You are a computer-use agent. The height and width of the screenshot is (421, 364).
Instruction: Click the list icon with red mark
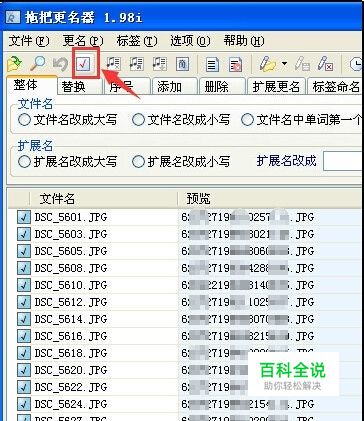[x=236, y=64]
